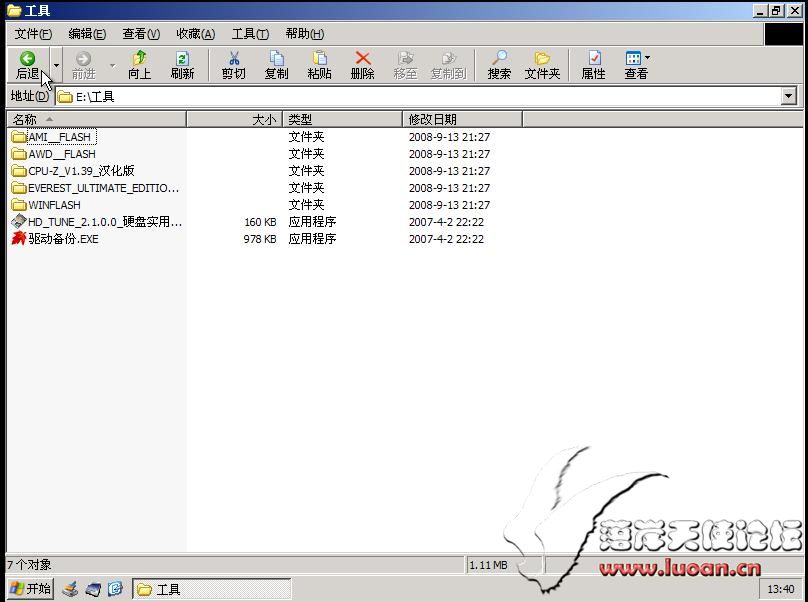
Task: Open Search (搜索) magnifier tool
Action: tap(499, 65)
